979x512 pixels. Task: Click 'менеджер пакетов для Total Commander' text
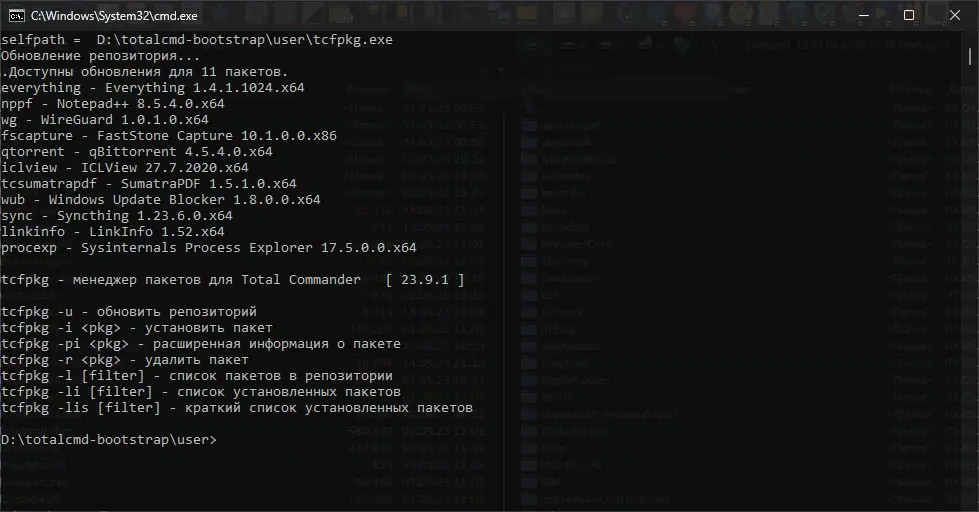coord(217,280)
